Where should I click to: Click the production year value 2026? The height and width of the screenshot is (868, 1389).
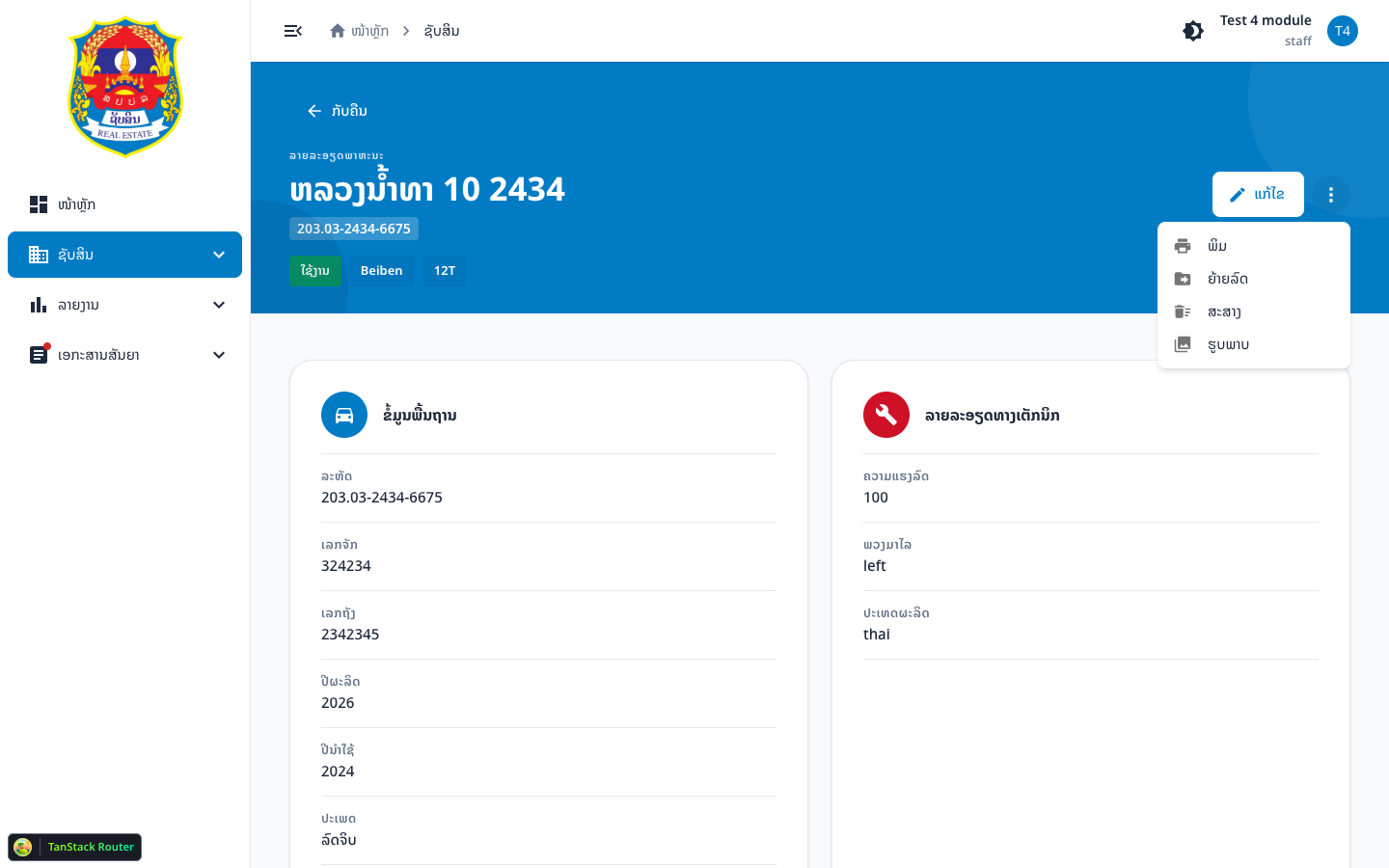(338, 703)
